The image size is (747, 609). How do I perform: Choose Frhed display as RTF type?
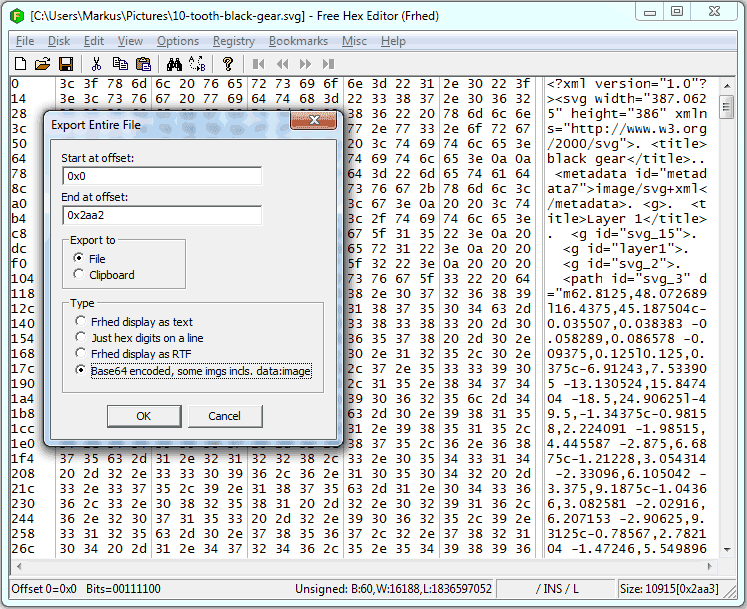pos(81,354)
